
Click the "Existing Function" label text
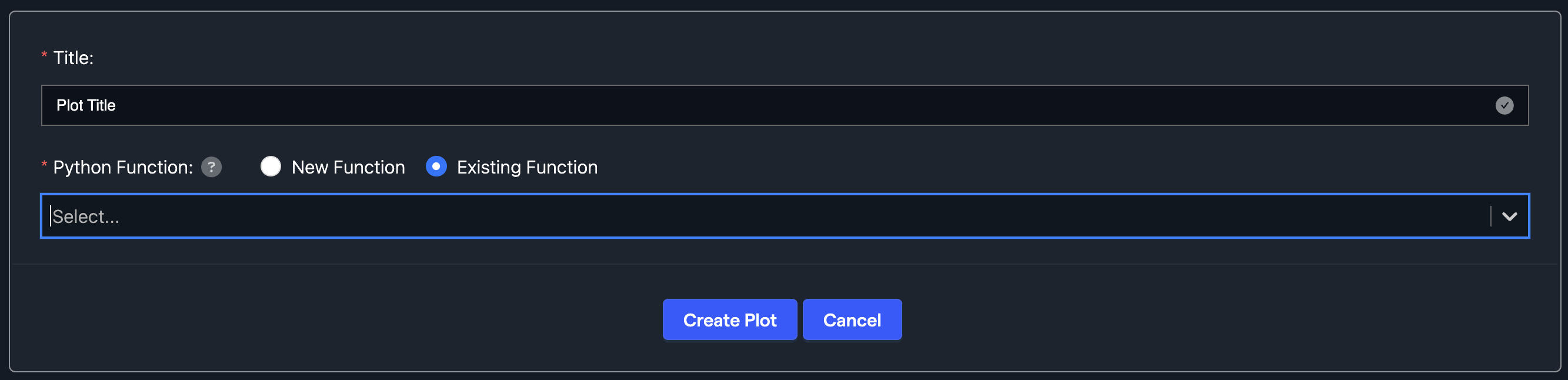(x=527, y=168)
